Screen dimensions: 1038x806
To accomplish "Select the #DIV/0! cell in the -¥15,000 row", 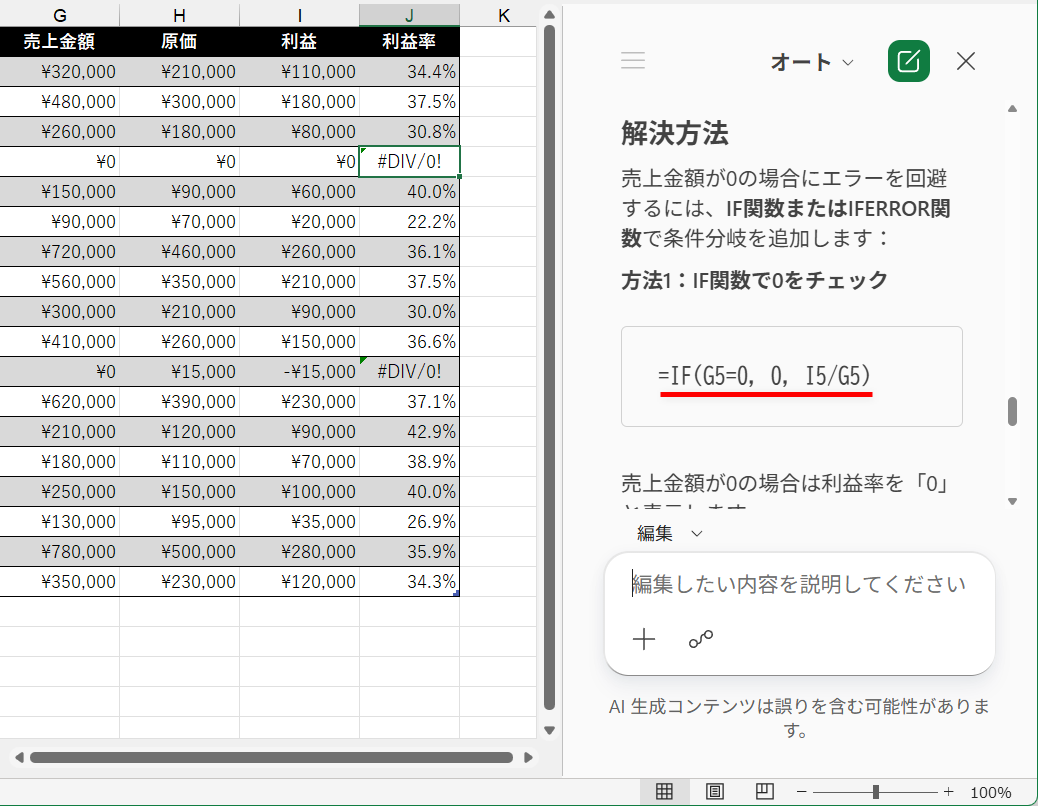I will click(409, 371).
